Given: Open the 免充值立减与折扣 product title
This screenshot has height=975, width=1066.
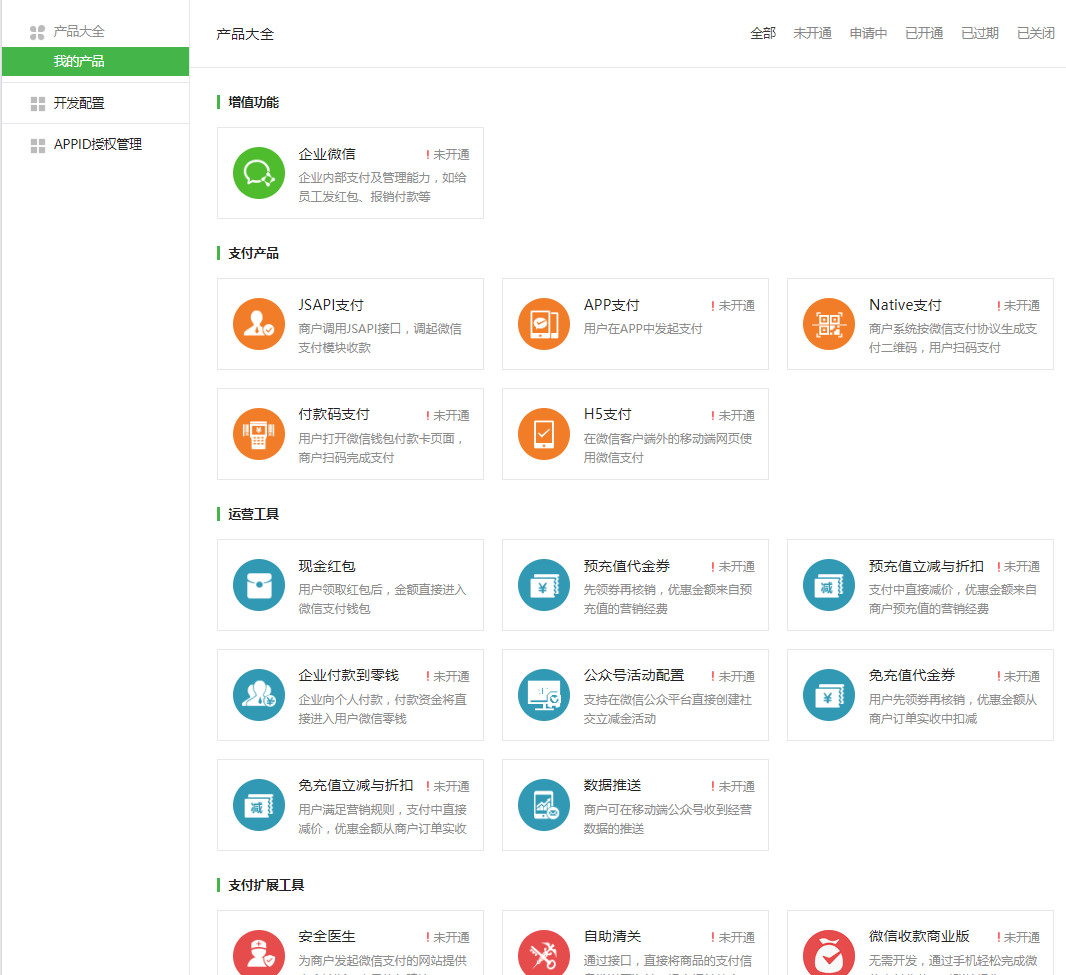Looking at the screenshot, I should coord(356,786).
